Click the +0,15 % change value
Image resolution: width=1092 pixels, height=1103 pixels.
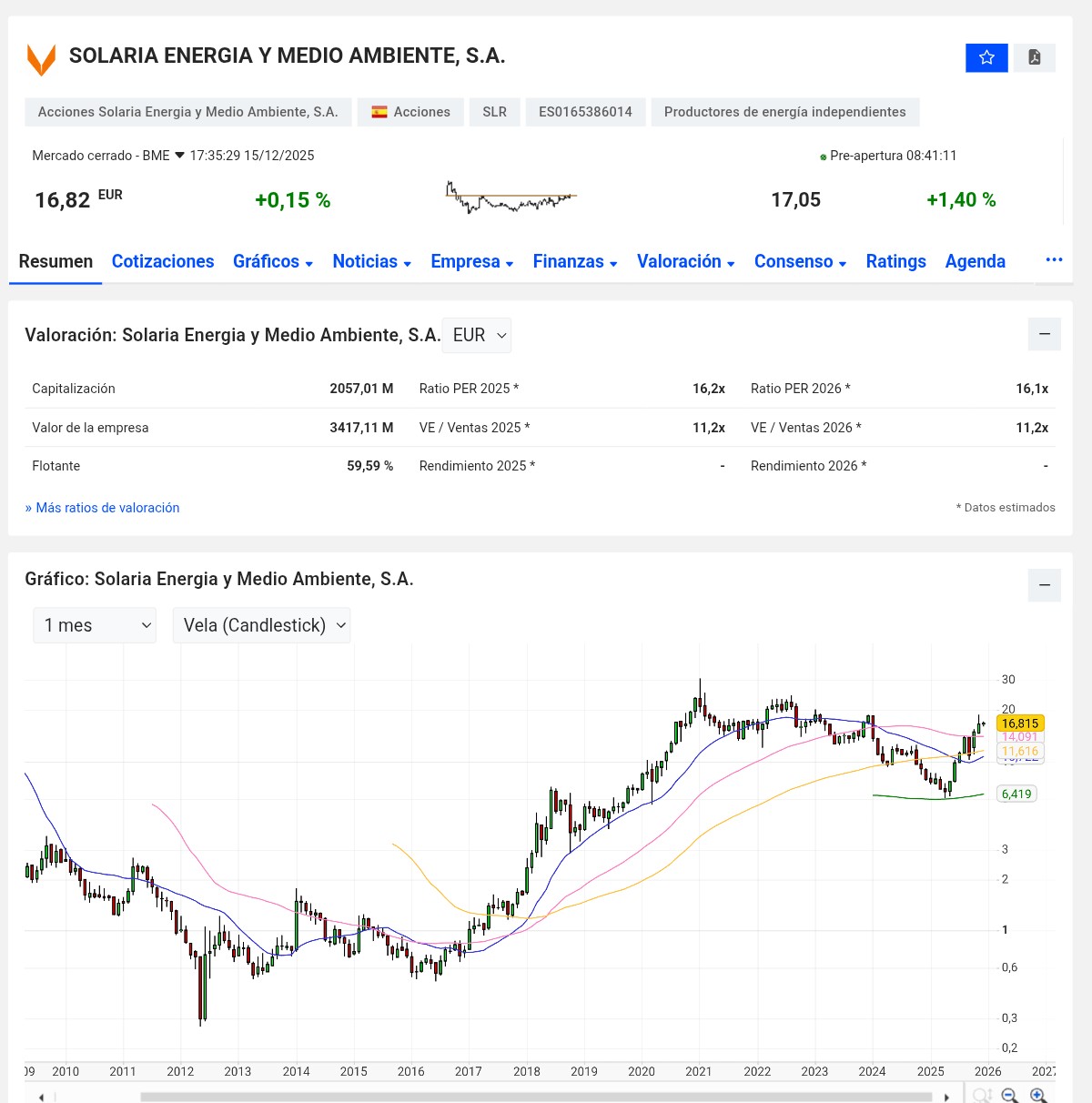coord(292,200)
